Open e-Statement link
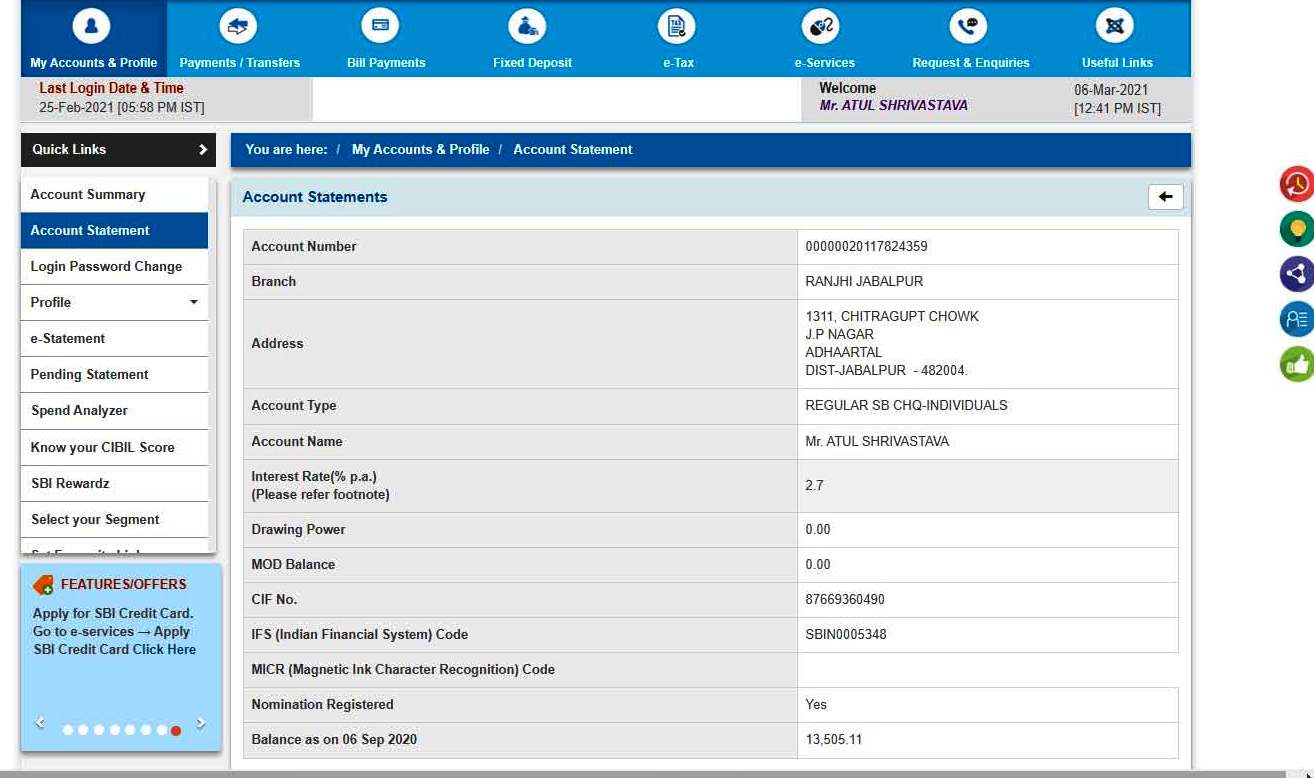Image resolution: width=1314 pixels, height=778 pixels. click(114, 338)
